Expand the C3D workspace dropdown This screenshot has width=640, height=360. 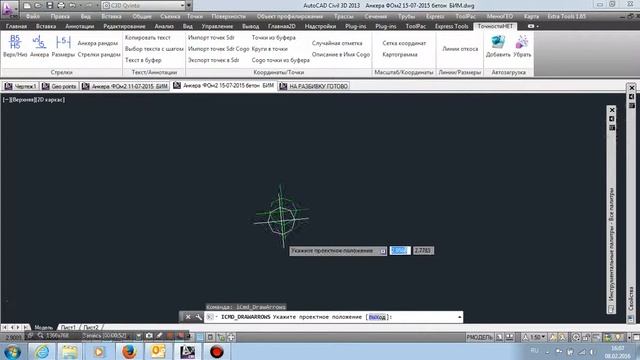[x=182, y=6]
